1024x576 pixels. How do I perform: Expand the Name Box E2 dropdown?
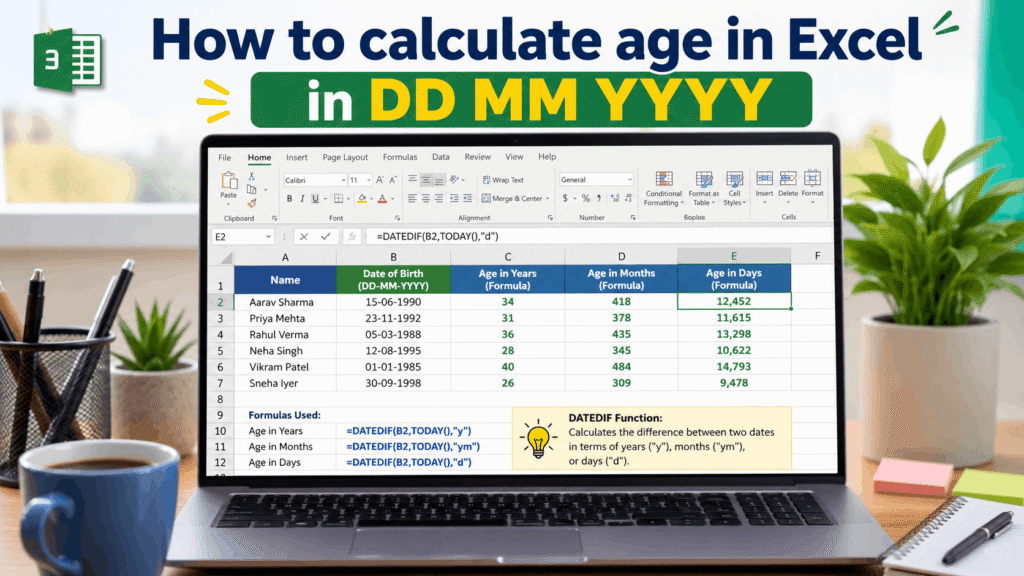pyautogui.click(x=268, y=237)
